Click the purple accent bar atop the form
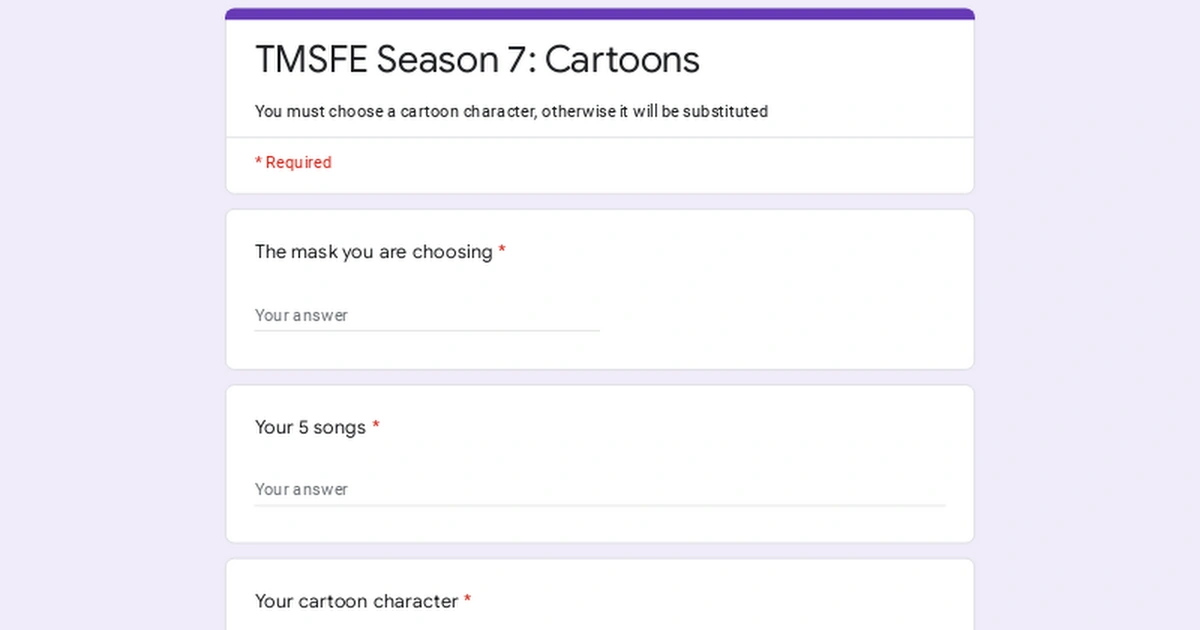This screenshot has width=1200, height=630. click(x=600, y=14)
